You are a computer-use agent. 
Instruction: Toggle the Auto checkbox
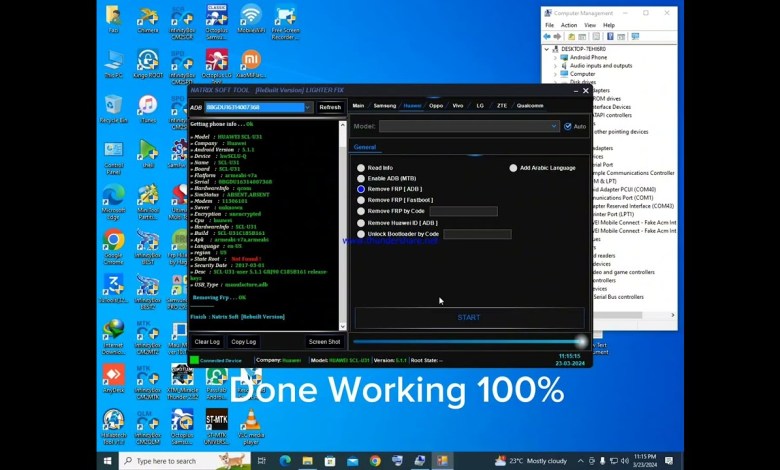568,127
